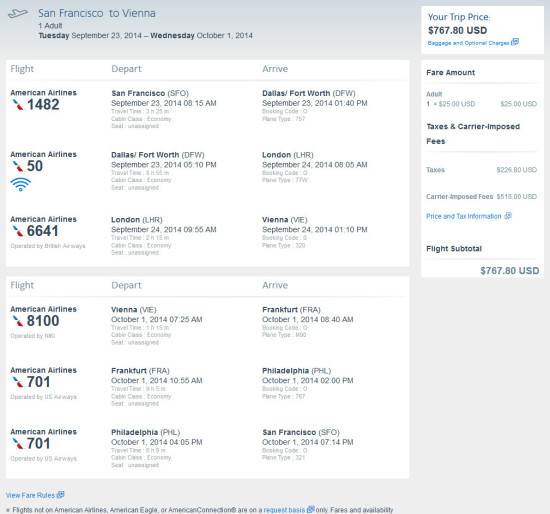This screenshot has height=514, width=550.
Task: Click the 1 Adult passenger text
Action: pyautogui.click(x=50, y=26)
